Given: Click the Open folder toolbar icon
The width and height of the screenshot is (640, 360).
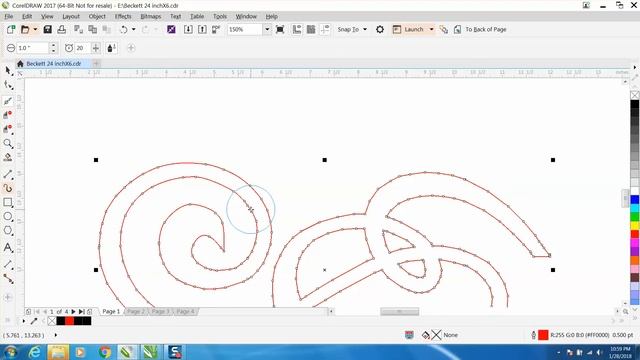Looking at the screenshot, I should (x=25, y=29).
